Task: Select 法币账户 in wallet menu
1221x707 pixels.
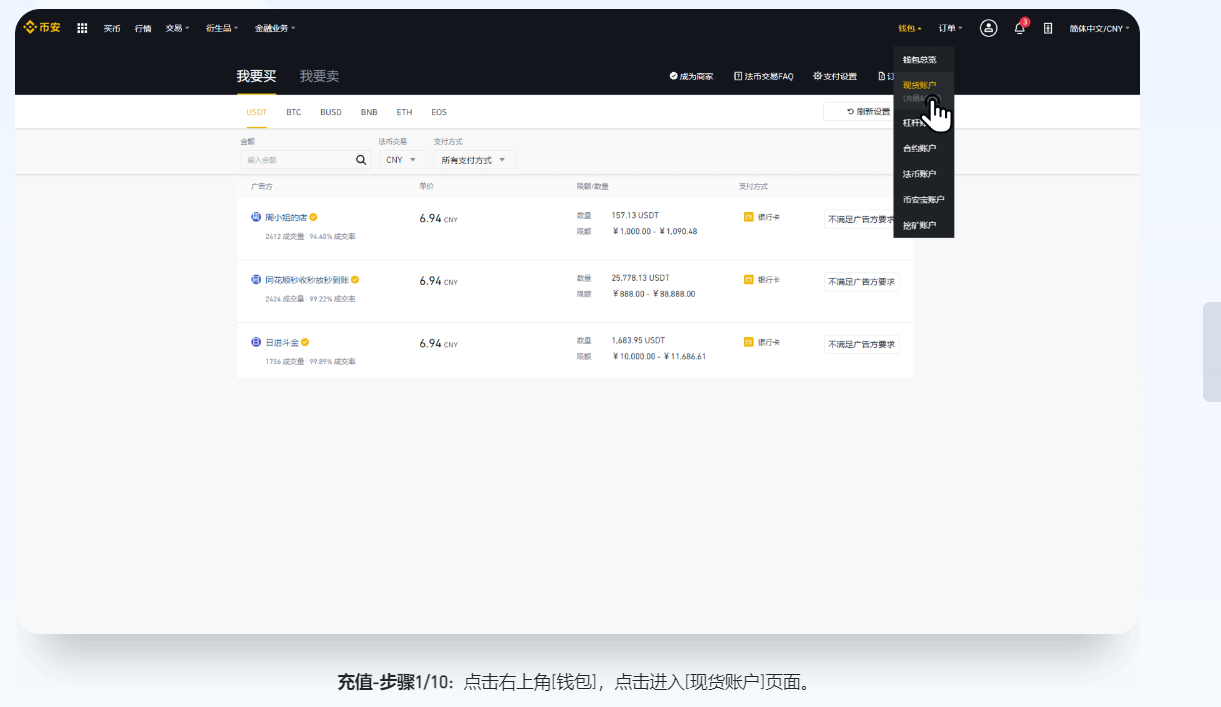Action: coord(919,174)
